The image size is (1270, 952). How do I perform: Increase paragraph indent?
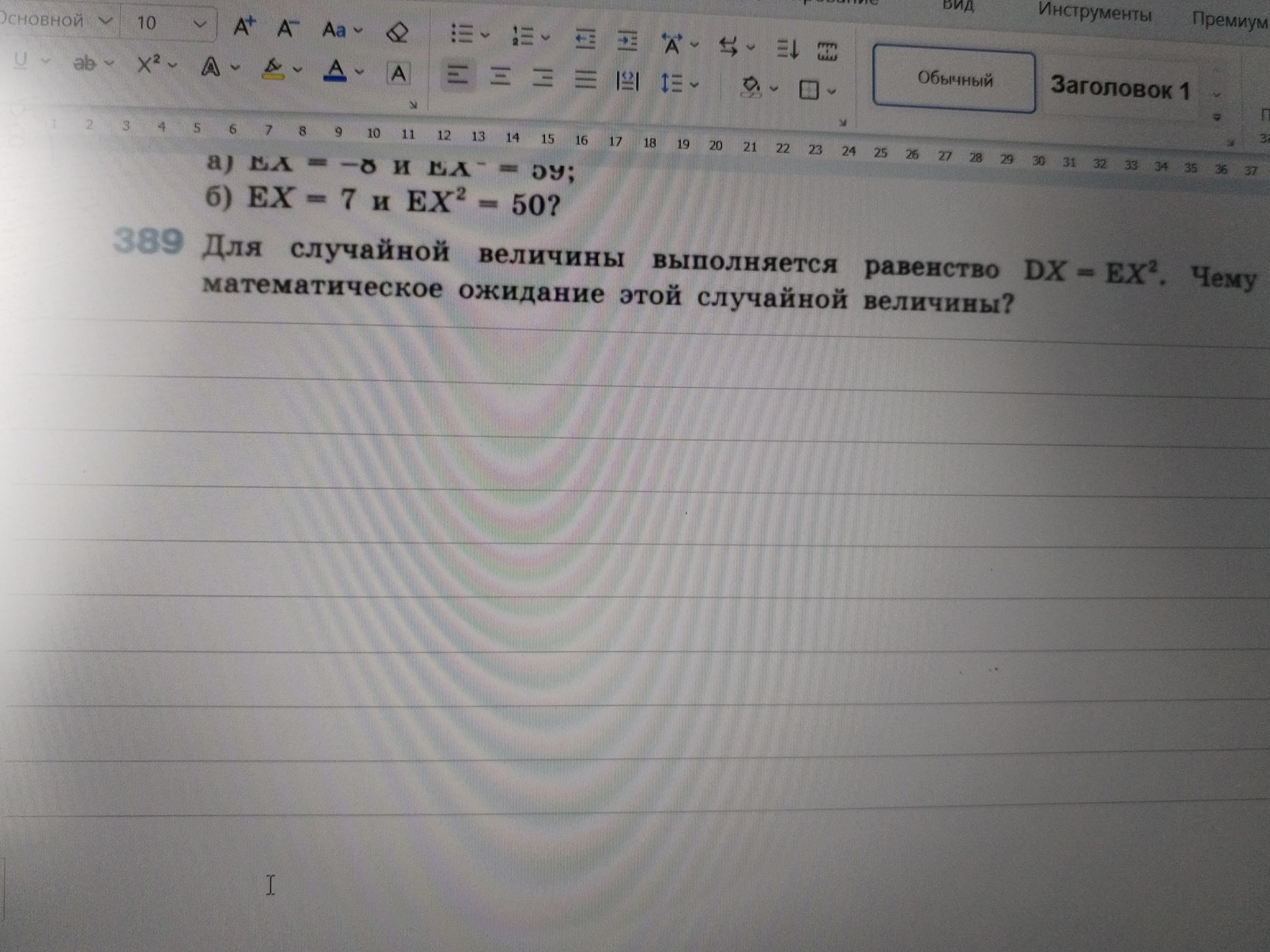pos(626,41)
